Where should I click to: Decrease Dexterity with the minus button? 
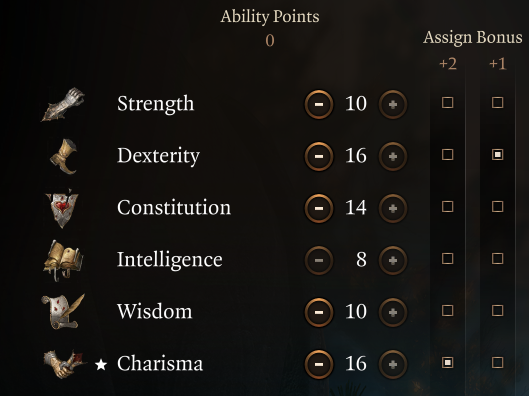(x=319, y=156)
